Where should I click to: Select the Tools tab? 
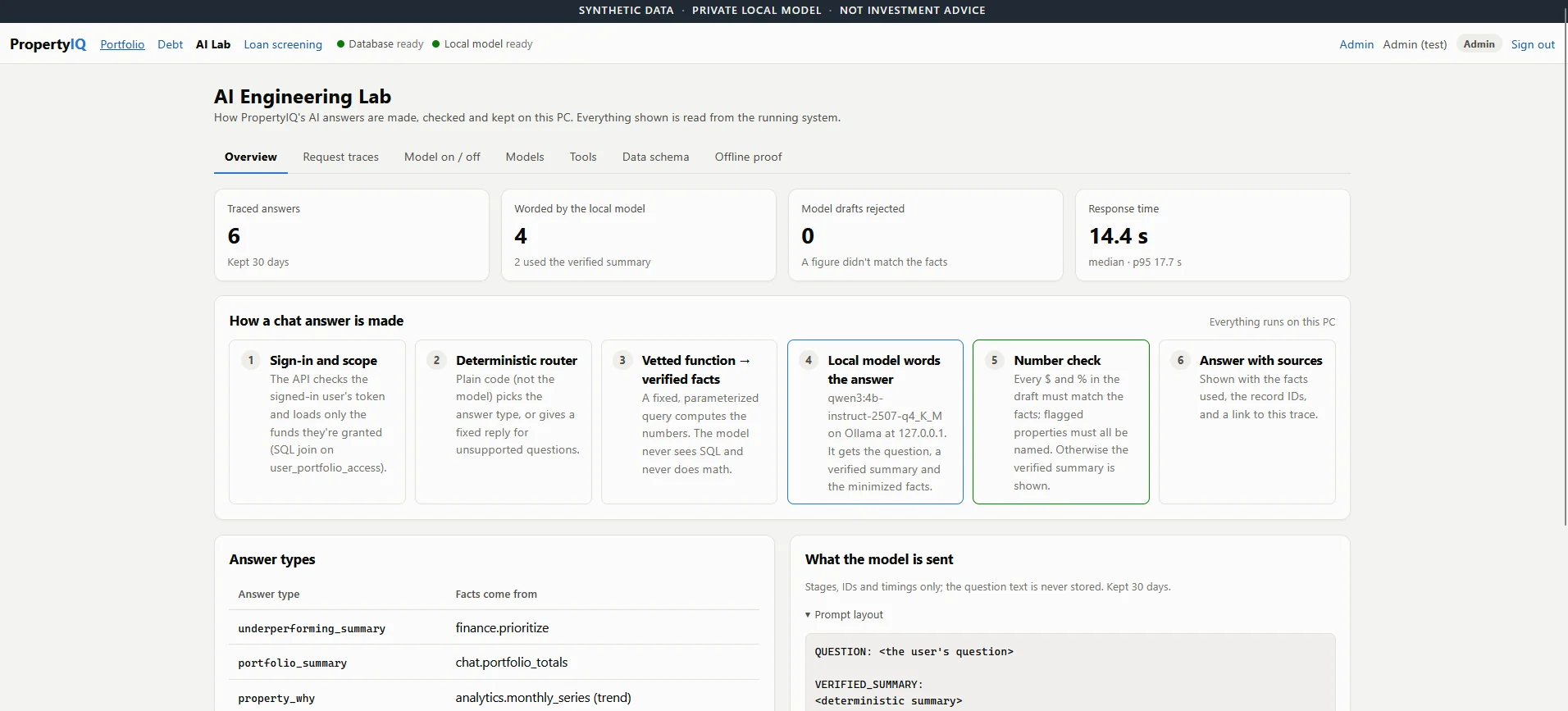(x=583, y=157)
